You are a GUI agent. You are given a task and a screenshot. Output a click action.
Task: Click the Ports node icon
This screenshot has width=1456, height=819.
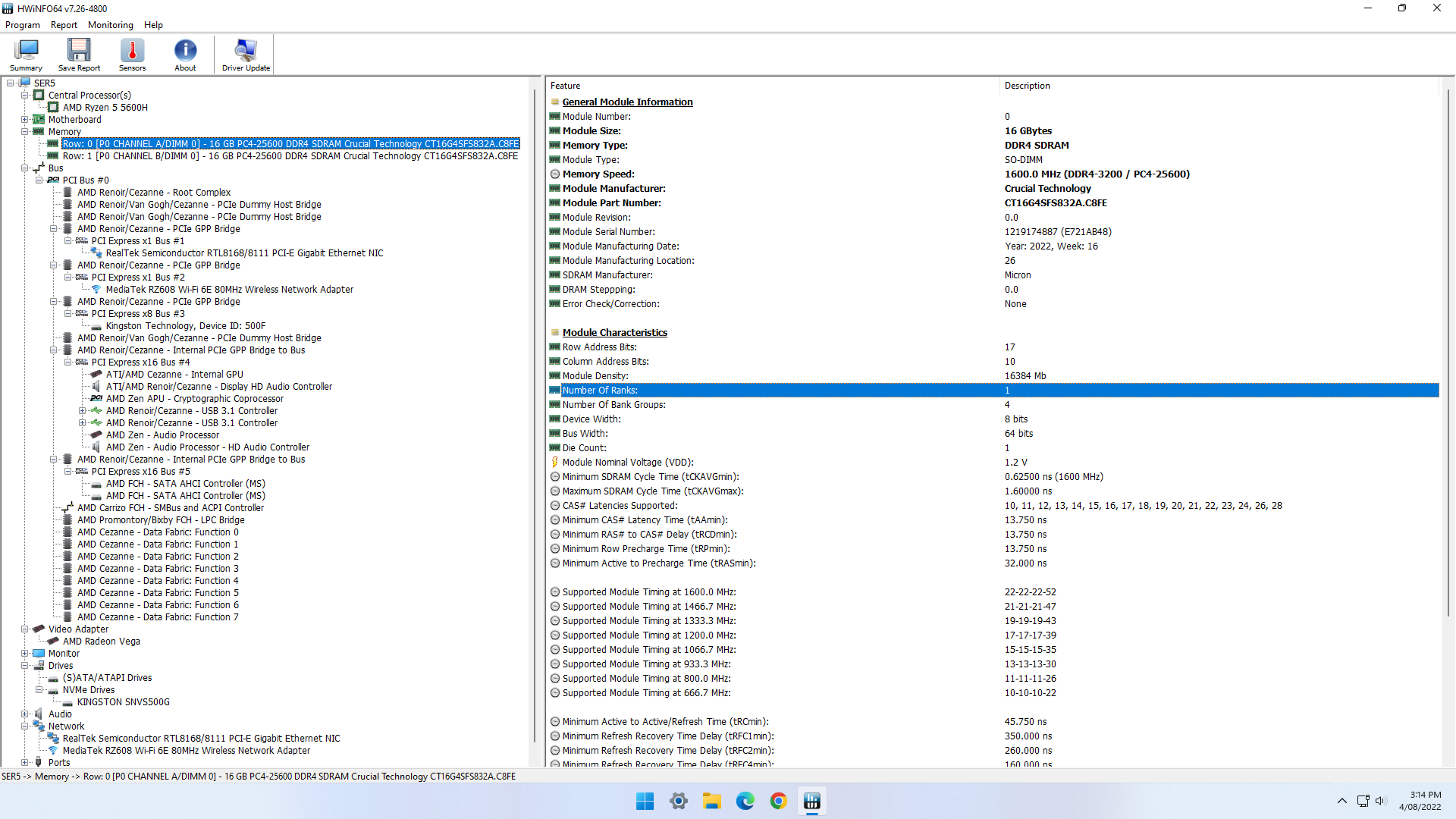tap(39, 762)
